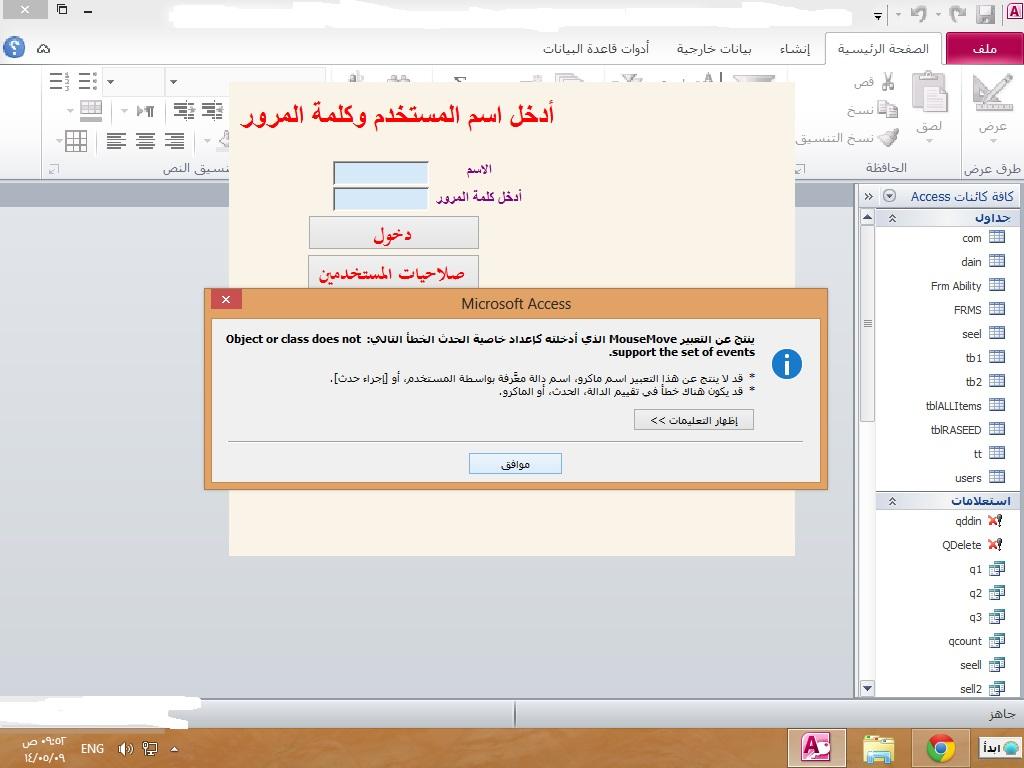Open the Database Tools ribbon tab

pos(596,49)
